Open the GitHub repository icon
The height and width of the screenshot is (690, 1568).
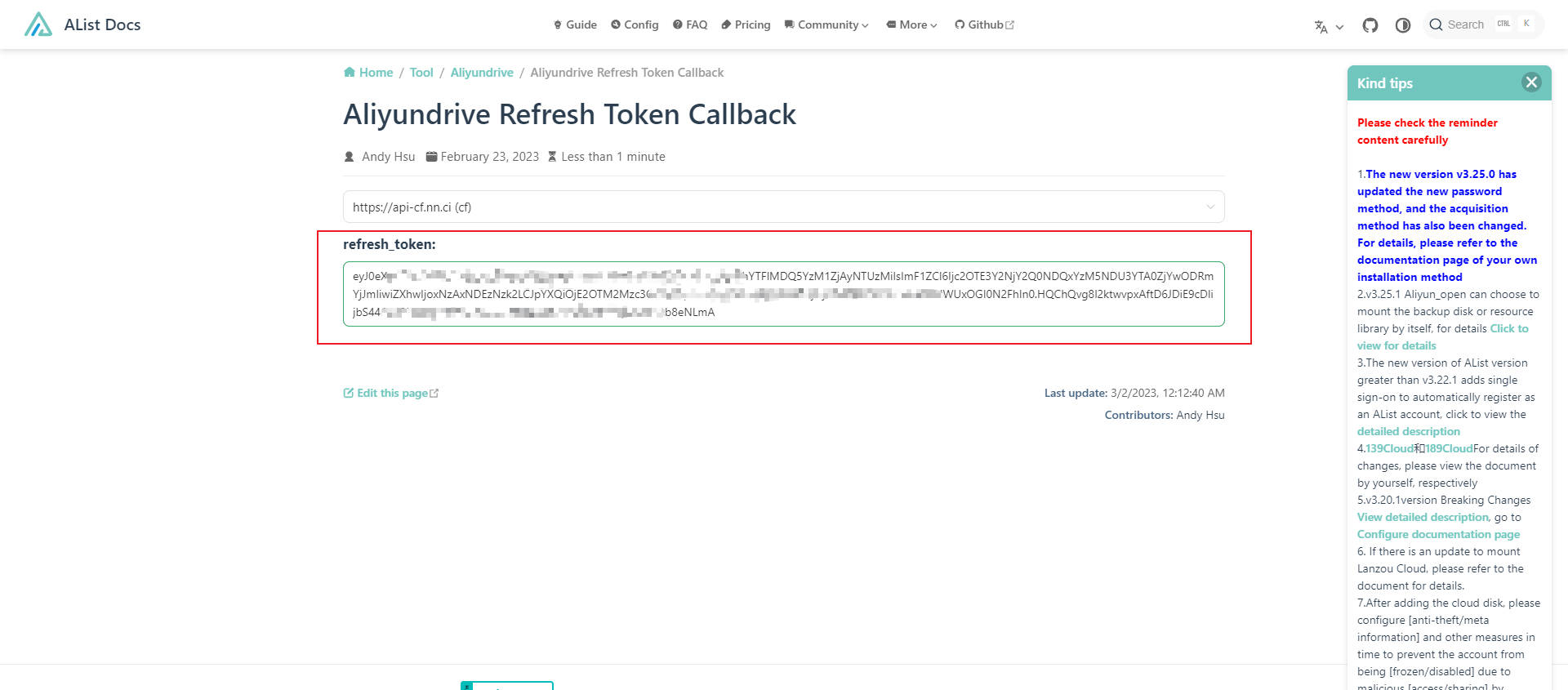[x=1370, y=25]
